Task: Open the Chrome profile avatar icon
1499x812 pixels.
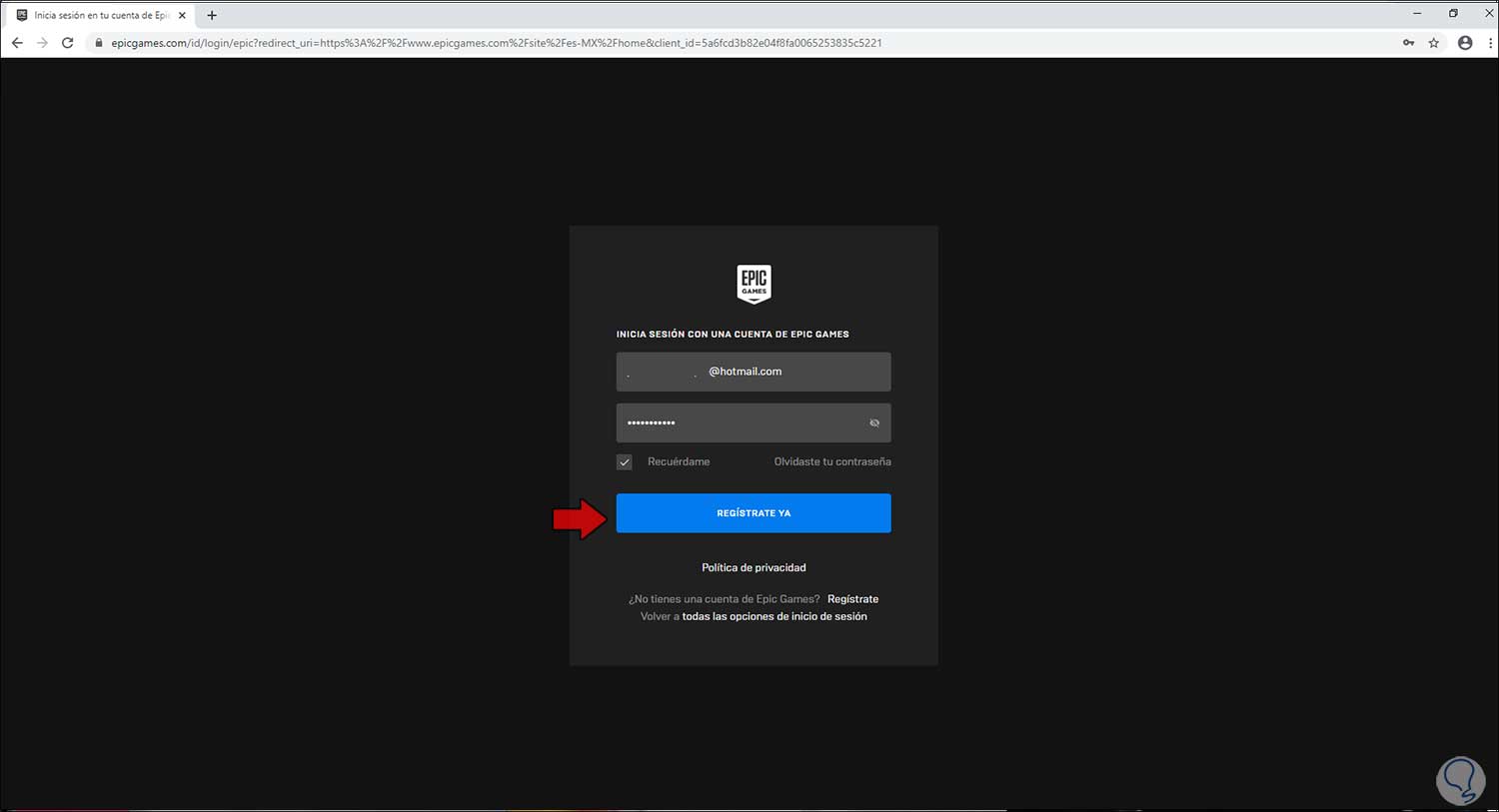Action: pyautogui.click(x=1465, y=43)
